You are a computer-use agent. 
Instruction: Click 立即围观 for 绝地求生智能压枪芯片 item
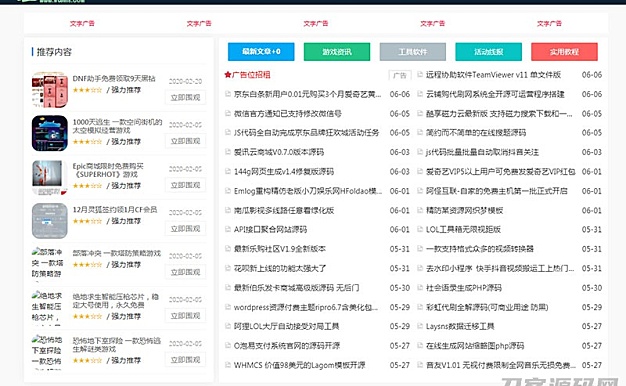(186, 315)
